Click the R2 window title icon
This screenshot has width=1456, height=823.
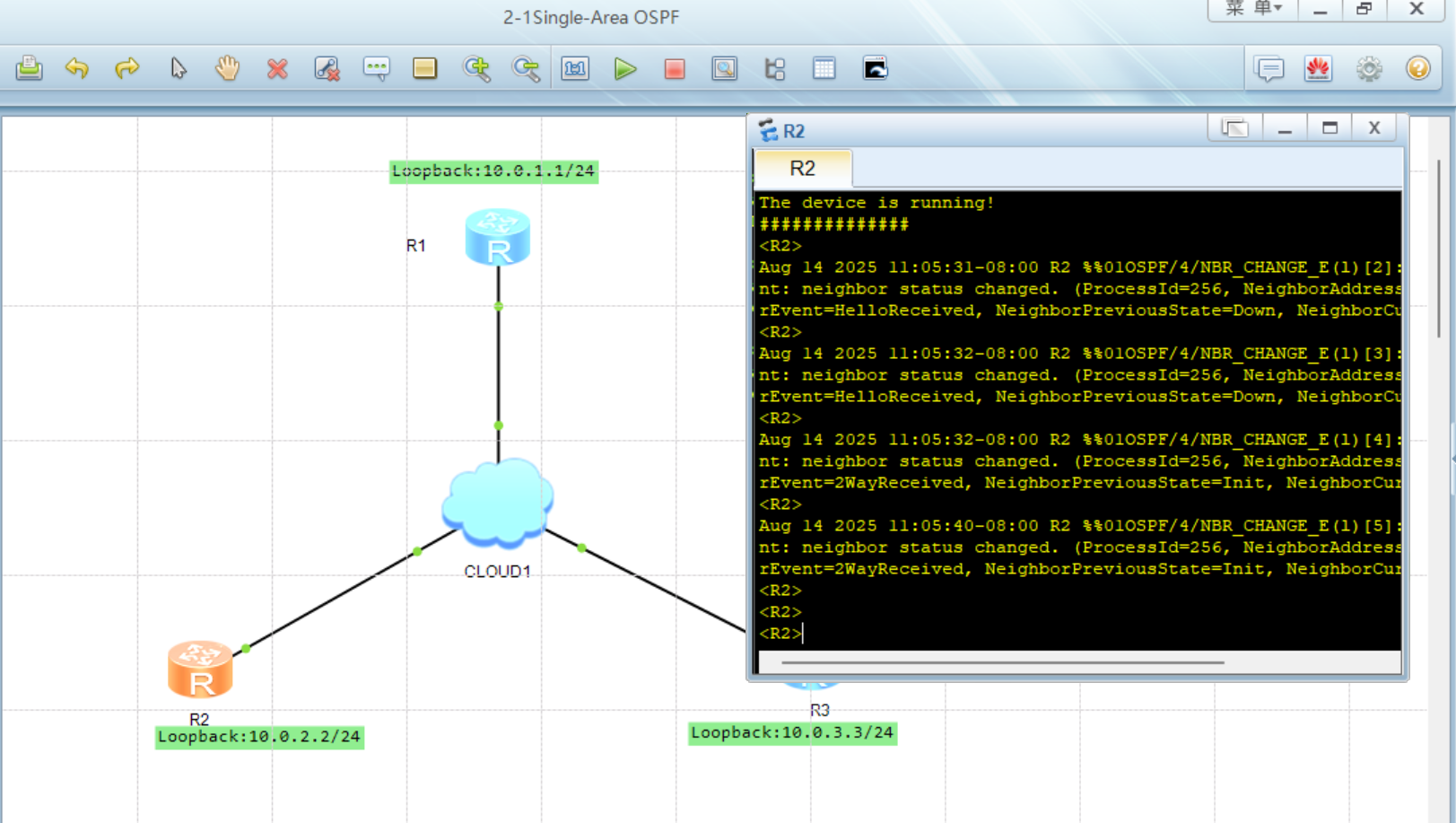point(768,131)
